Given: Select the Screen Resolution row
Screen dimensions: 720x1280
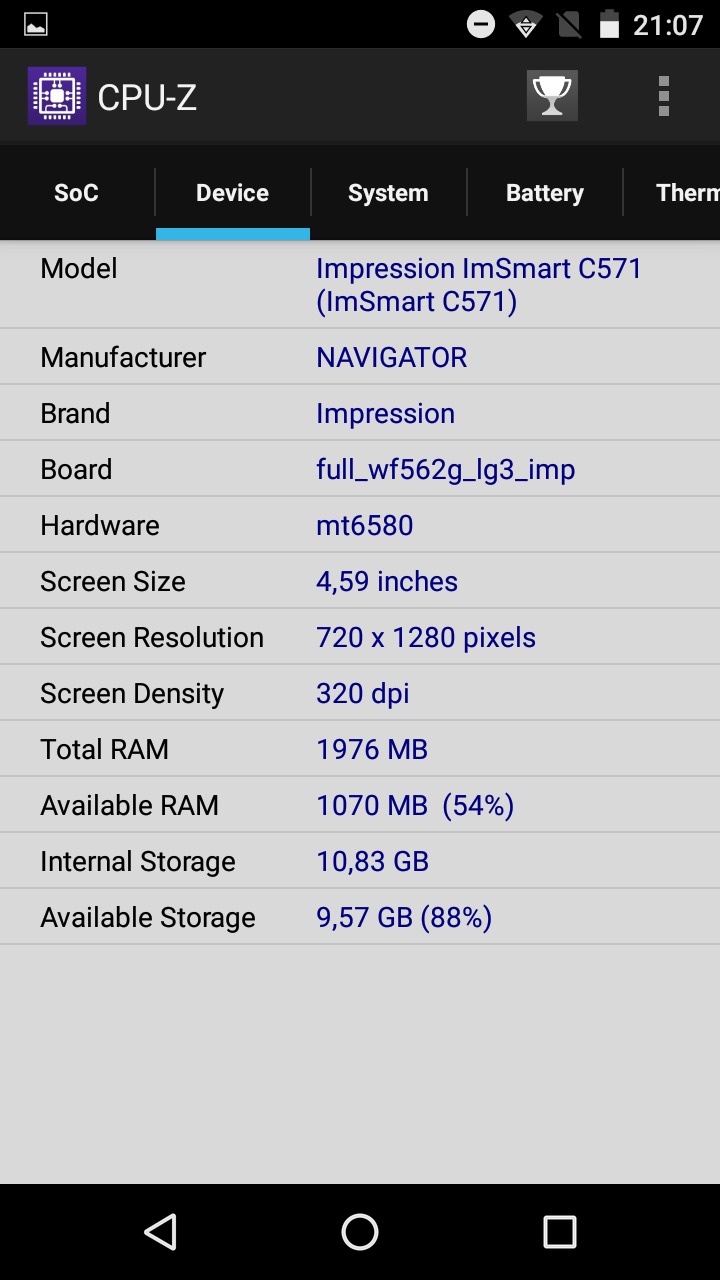Looking at the screenshot, I should (x=360, y=637).
